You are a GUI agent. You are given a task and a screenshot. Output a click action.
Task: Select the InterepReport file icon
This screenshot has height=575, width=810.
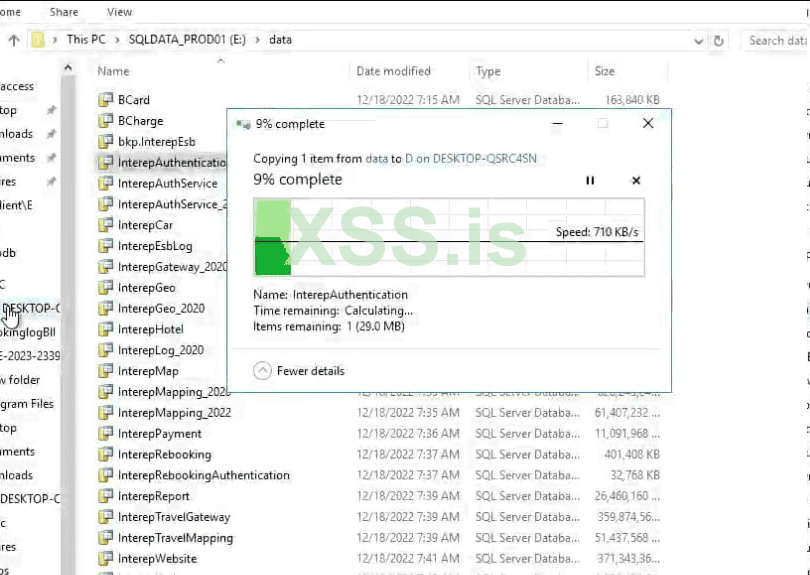click(105, 496)
